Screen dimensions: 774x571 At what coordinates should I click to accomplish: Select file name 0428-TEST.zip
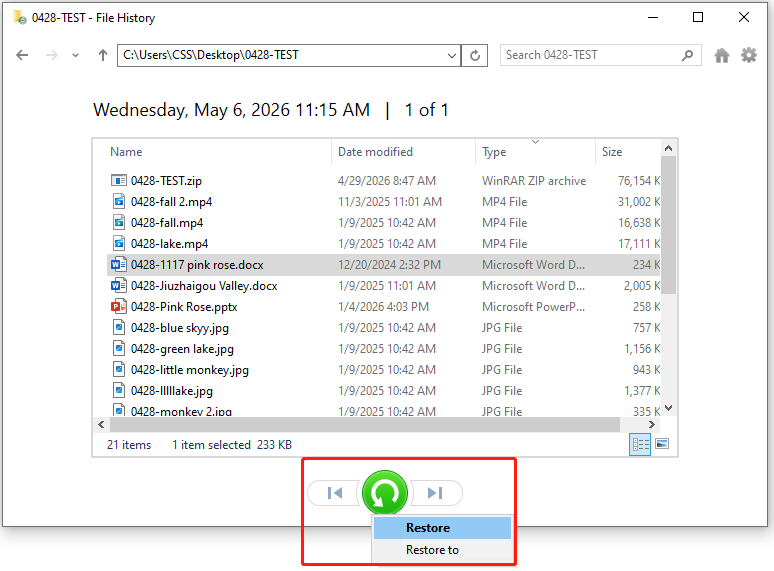(166, 181)
